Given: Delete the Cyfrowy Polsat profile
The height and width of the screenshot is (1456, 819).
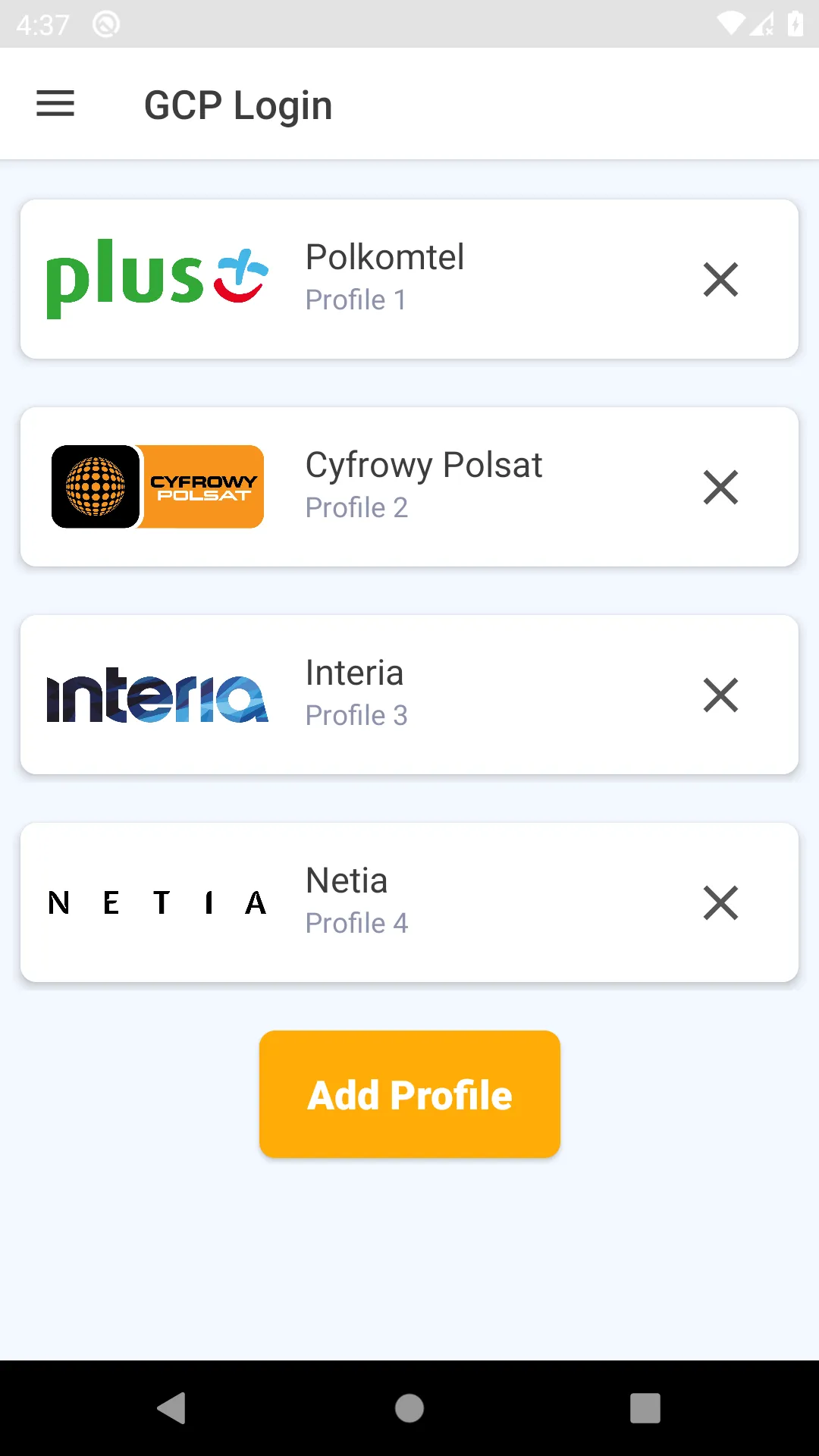Looking at the screenshot, I should (x=720, y=487).
